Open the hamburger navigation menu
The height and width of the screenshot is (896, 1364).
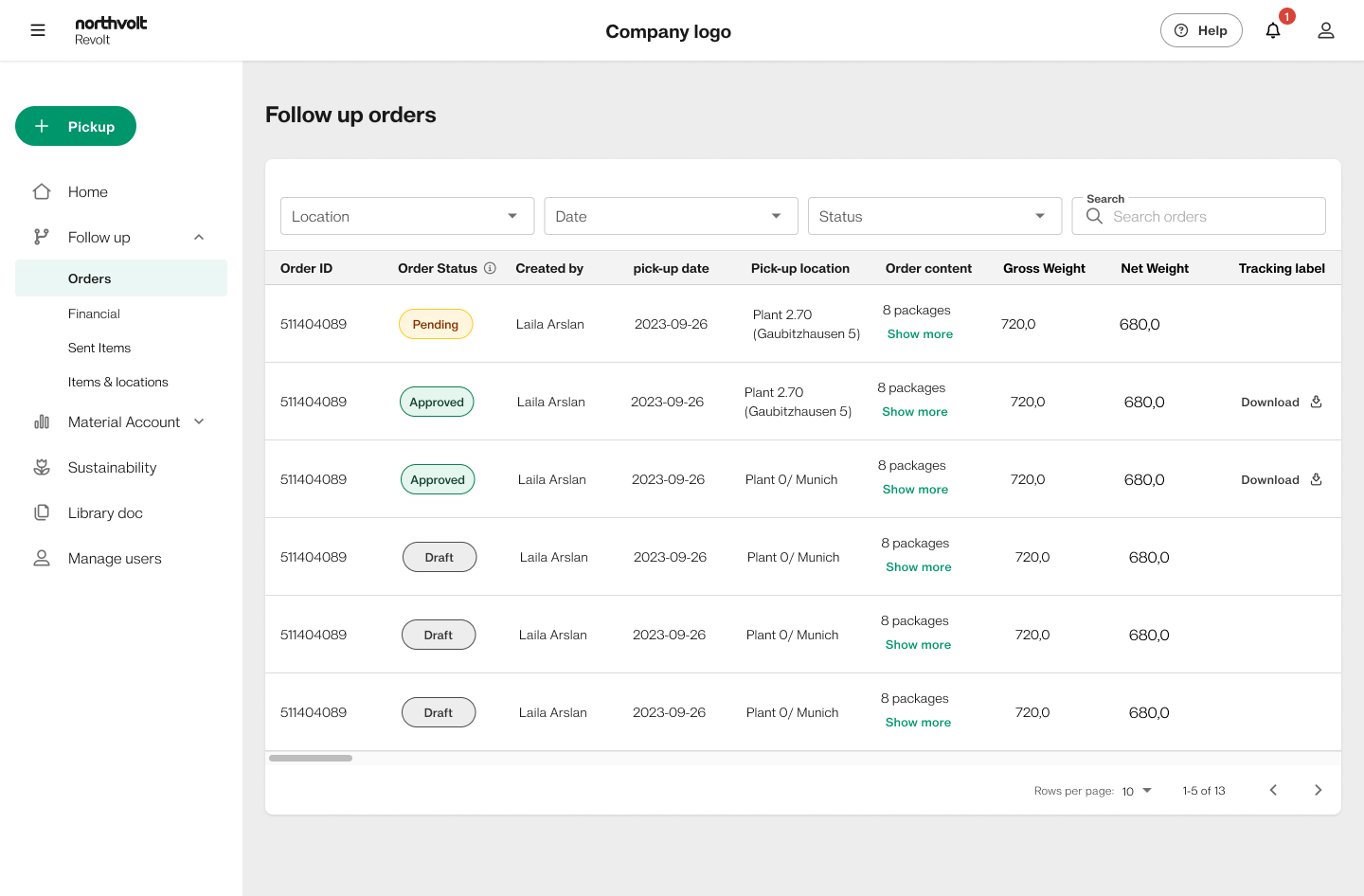pos(38,30)
